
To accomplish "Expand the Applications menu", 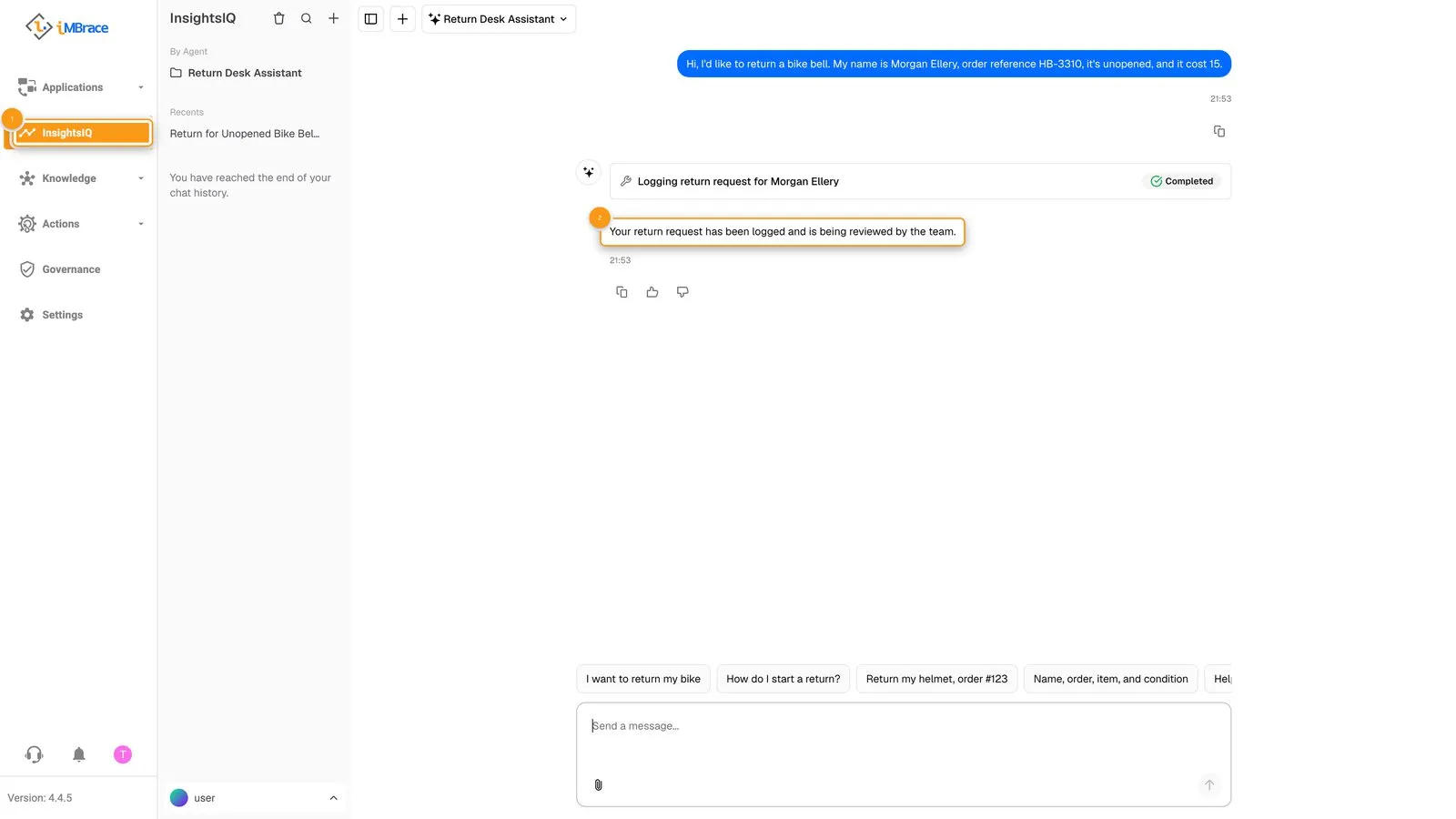I will (x=80, y=87).
